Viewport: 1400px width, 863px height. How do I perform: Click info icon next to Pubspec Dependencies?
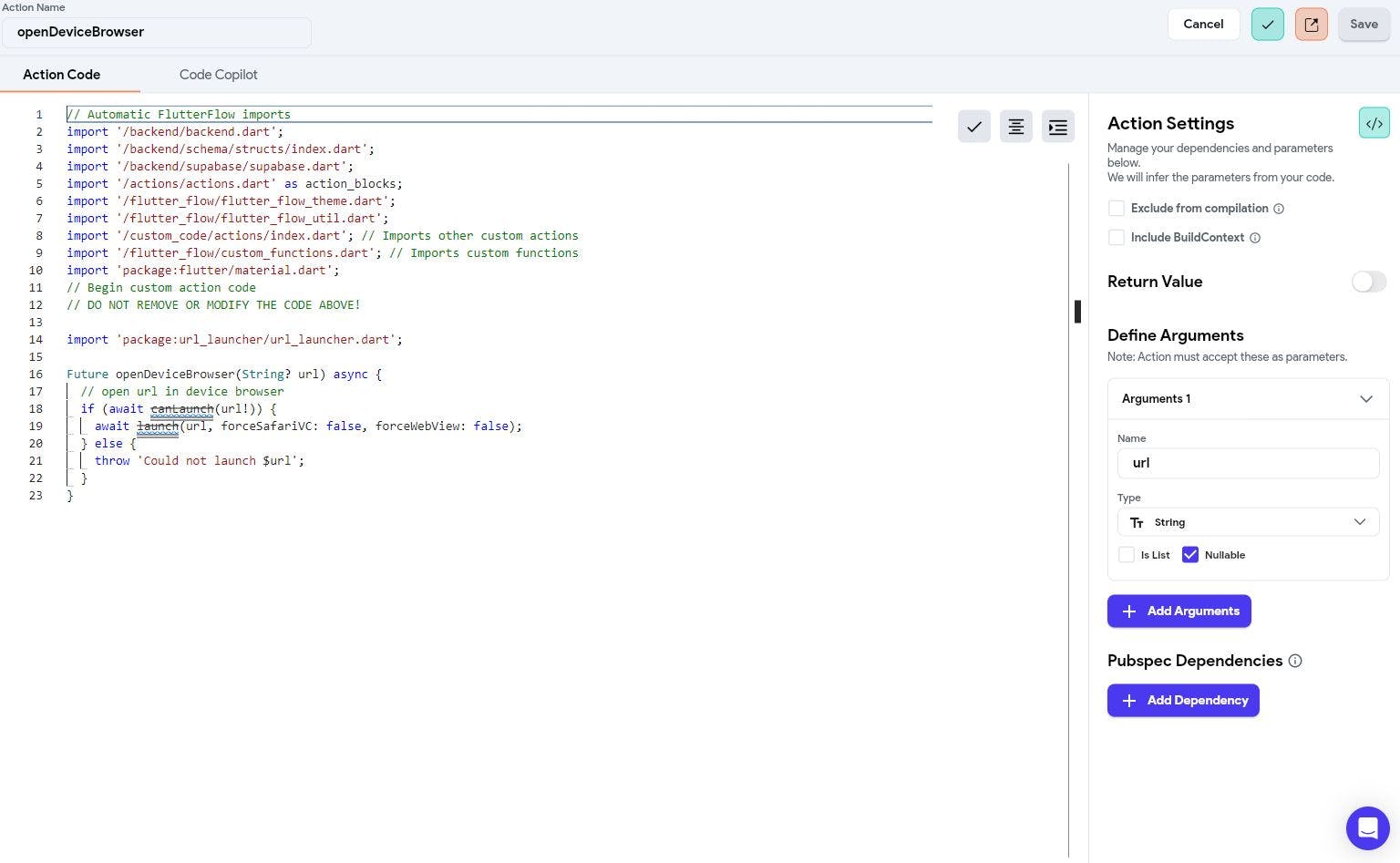1295,661
